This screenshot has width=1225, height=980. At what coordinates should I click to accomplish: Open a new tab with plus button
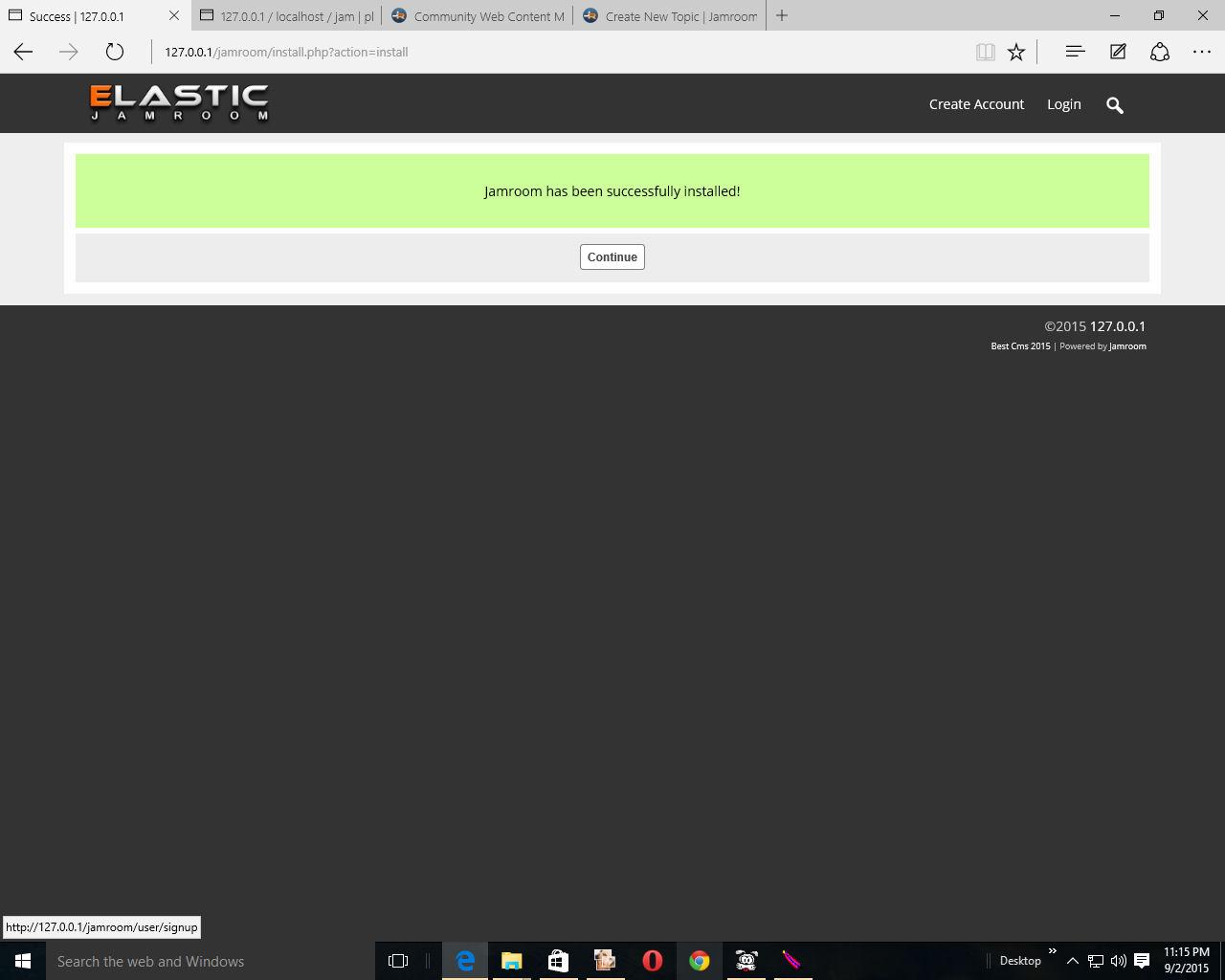tap(782, 15)
